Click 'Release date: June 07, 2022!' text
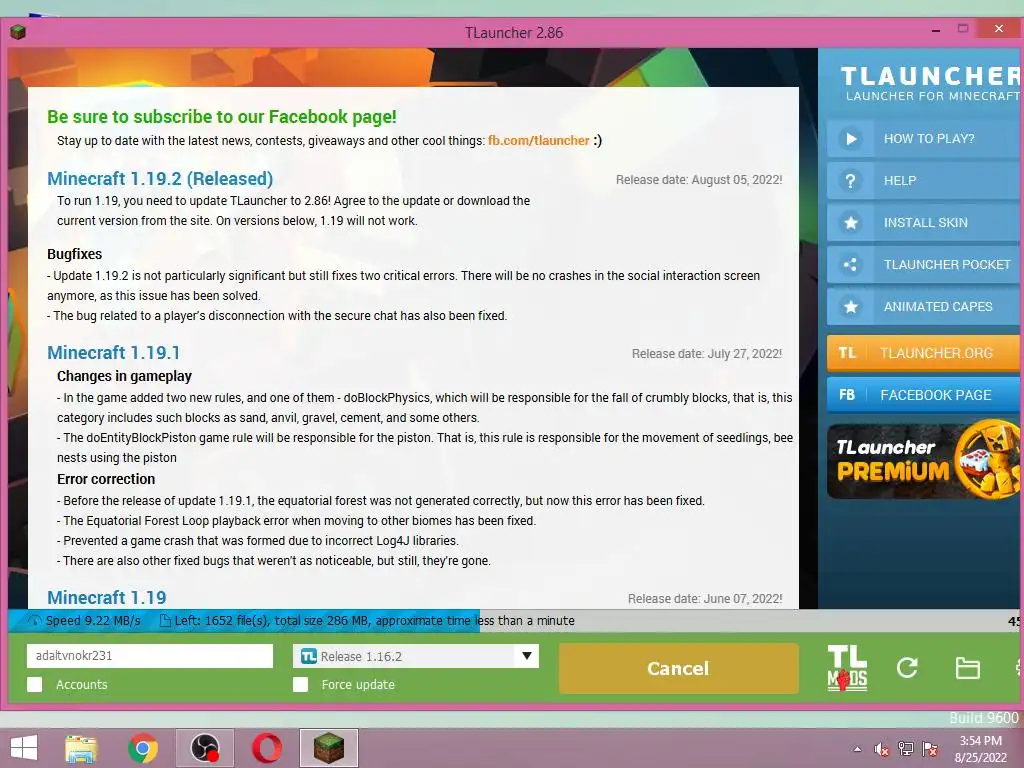This screenshot has height=768, width=1024. click(705, 598)
